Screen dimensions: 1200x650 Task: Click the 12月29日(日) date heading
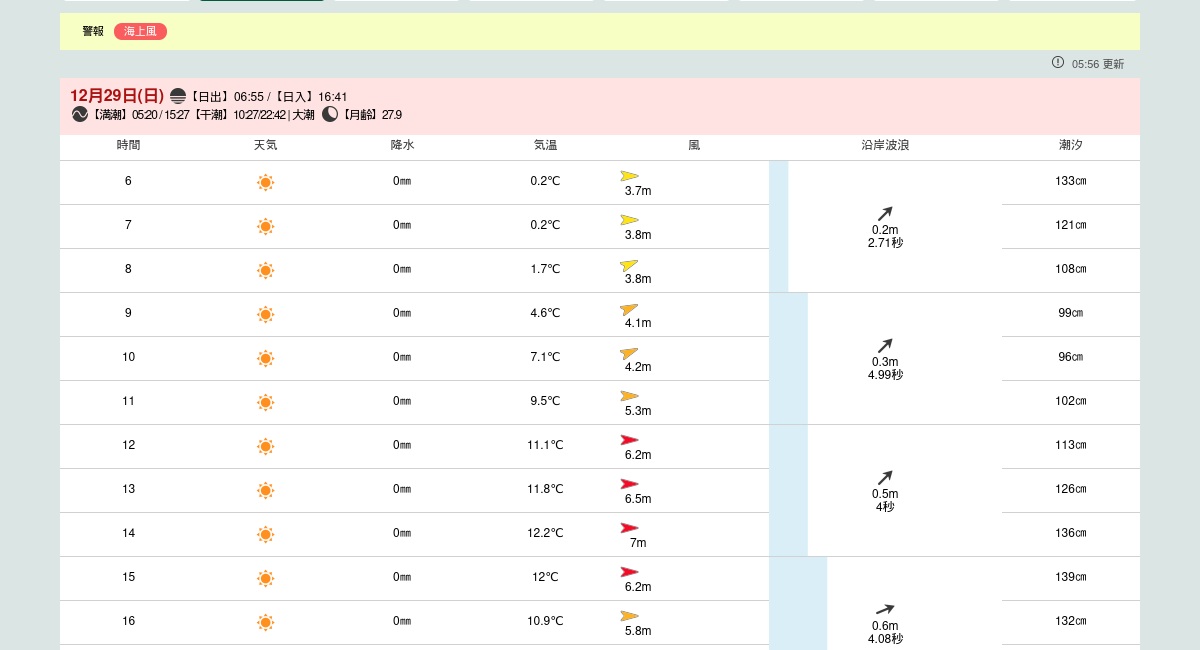116,96
